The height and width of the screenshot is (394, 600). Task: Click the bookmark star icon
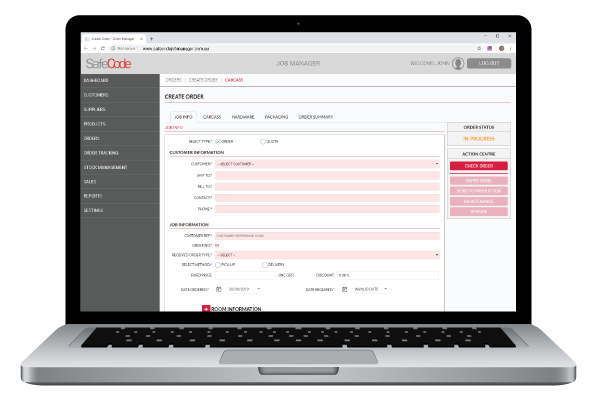coord(479,49)
